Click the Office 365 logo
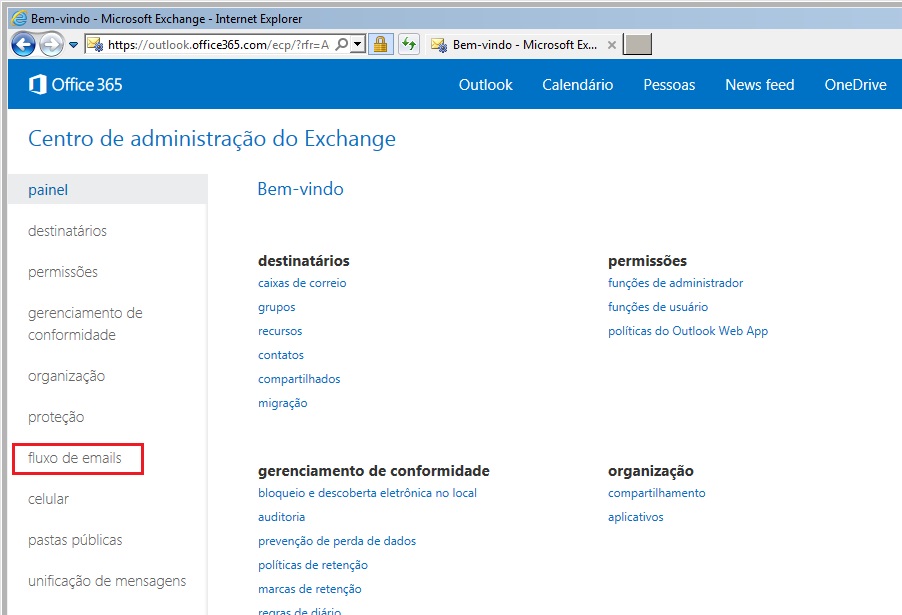The width and height of the screenshot is (902, 615). (x=75, y=85)
